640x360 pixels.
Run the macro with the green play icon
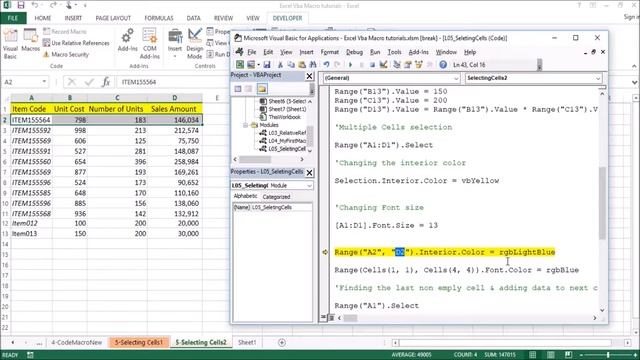click(350, 64)
